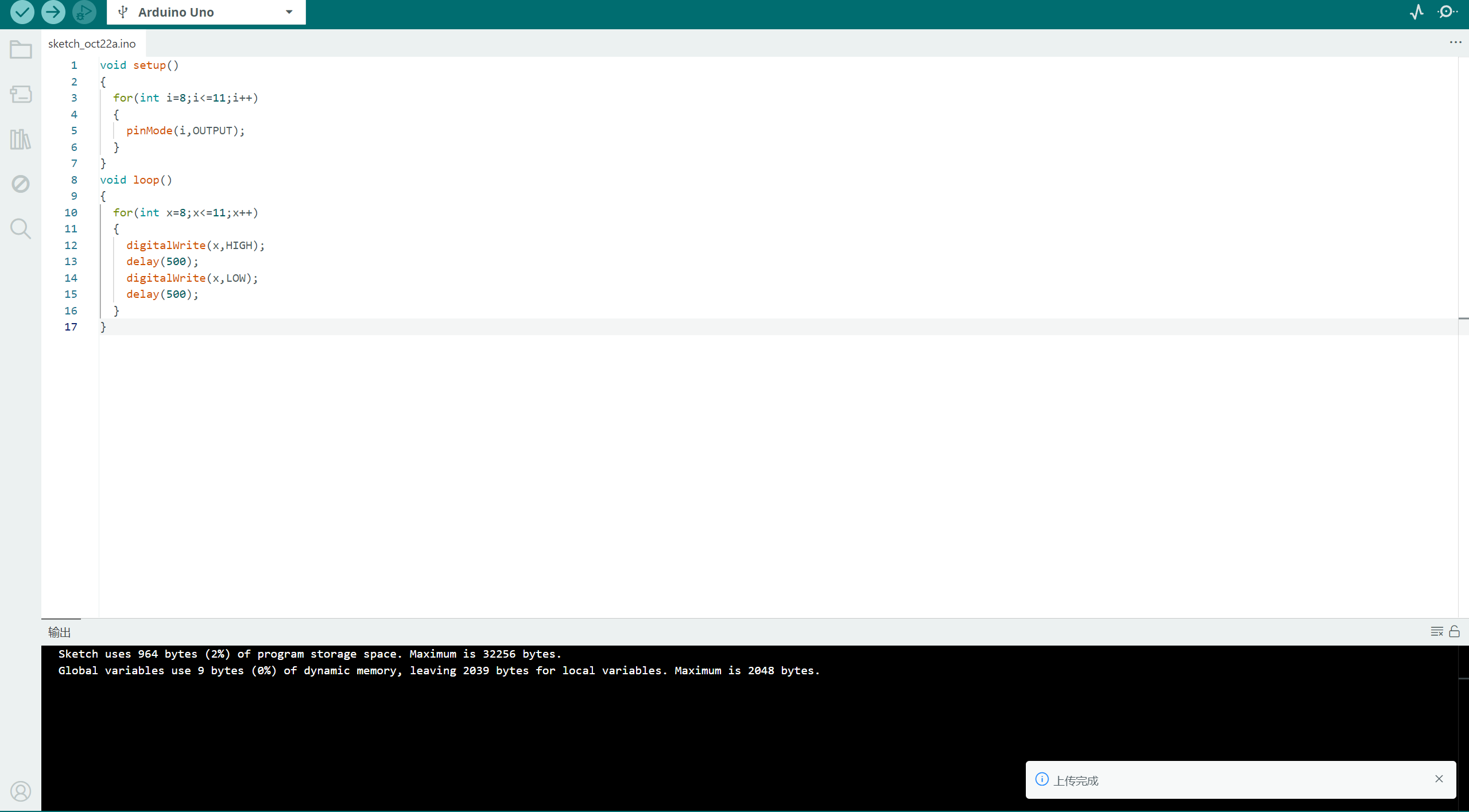This screenshot has height=812, width=1469.
Task: Open the user account profile icon
Action: 21,791
